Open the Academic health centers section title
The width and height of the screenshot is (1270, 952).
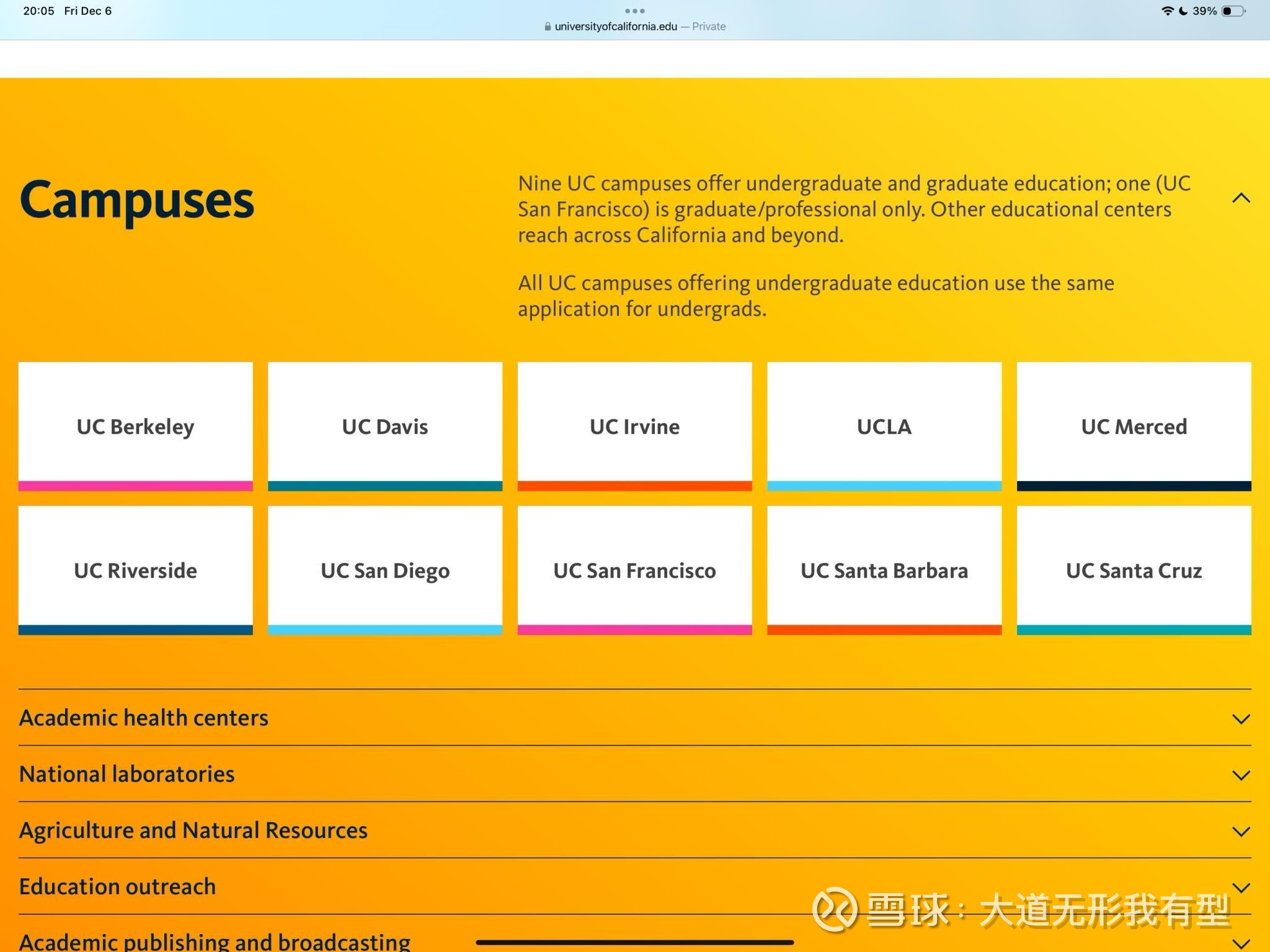tap(144, 718)
